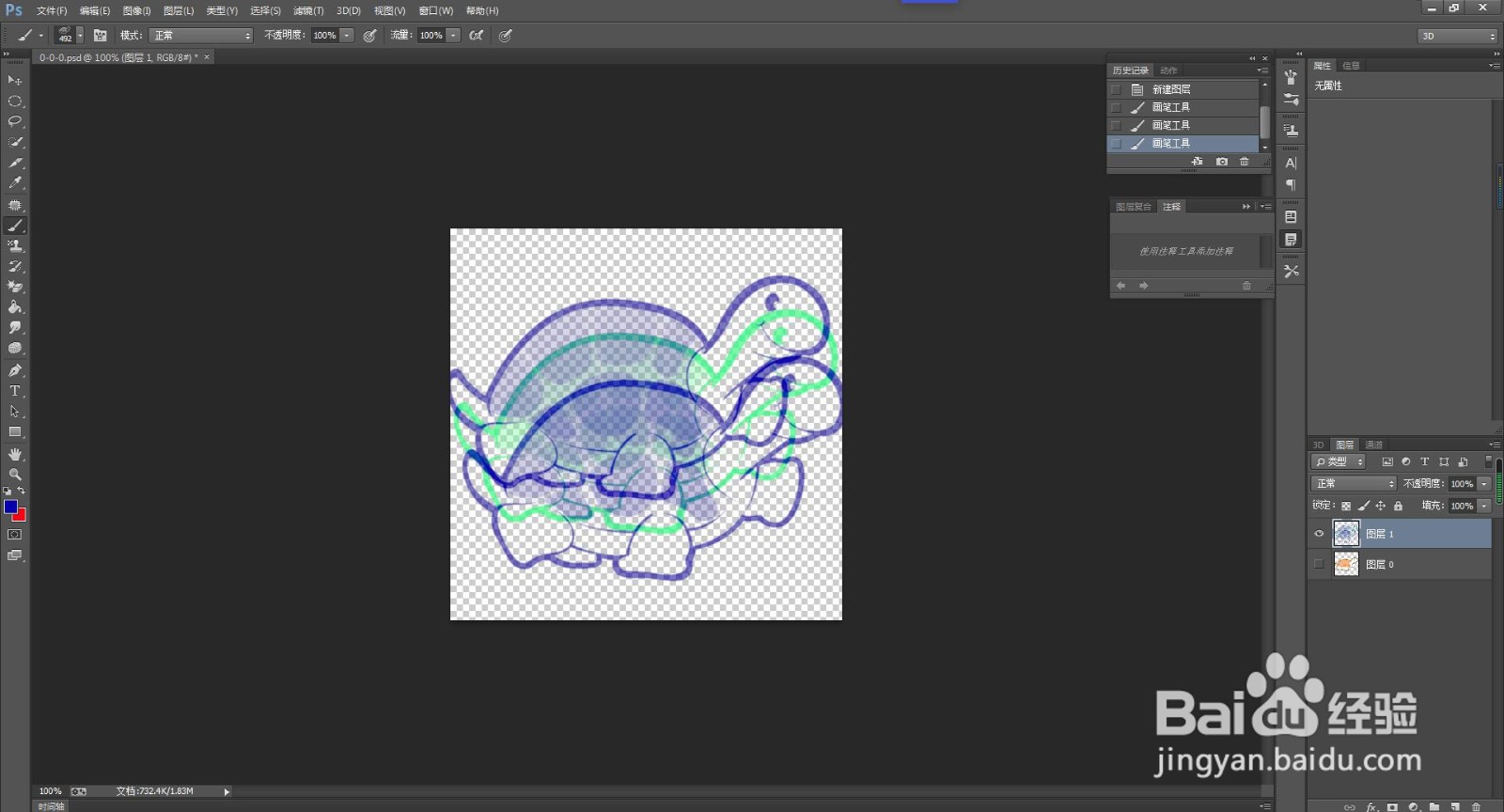Toggle pressure for size icon
1504x812 pixels.
pos(505,35)
